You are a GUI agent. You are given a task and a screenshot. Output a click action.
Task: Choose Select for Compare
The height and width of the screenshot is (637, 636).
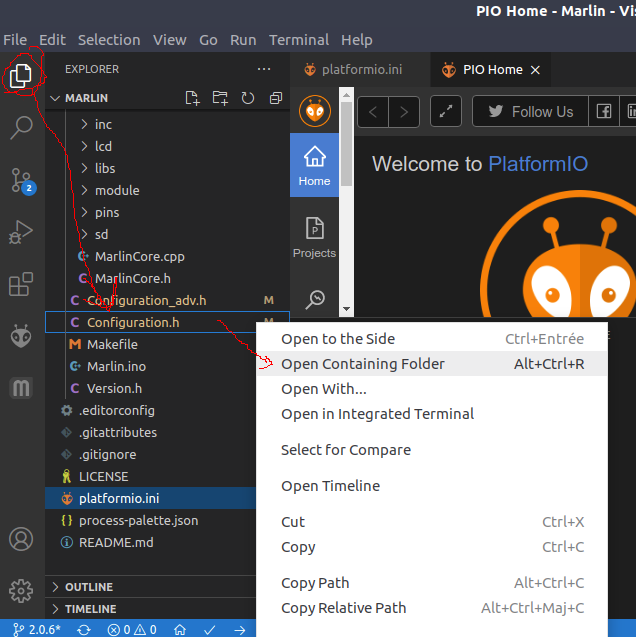(x=432, y=450)
